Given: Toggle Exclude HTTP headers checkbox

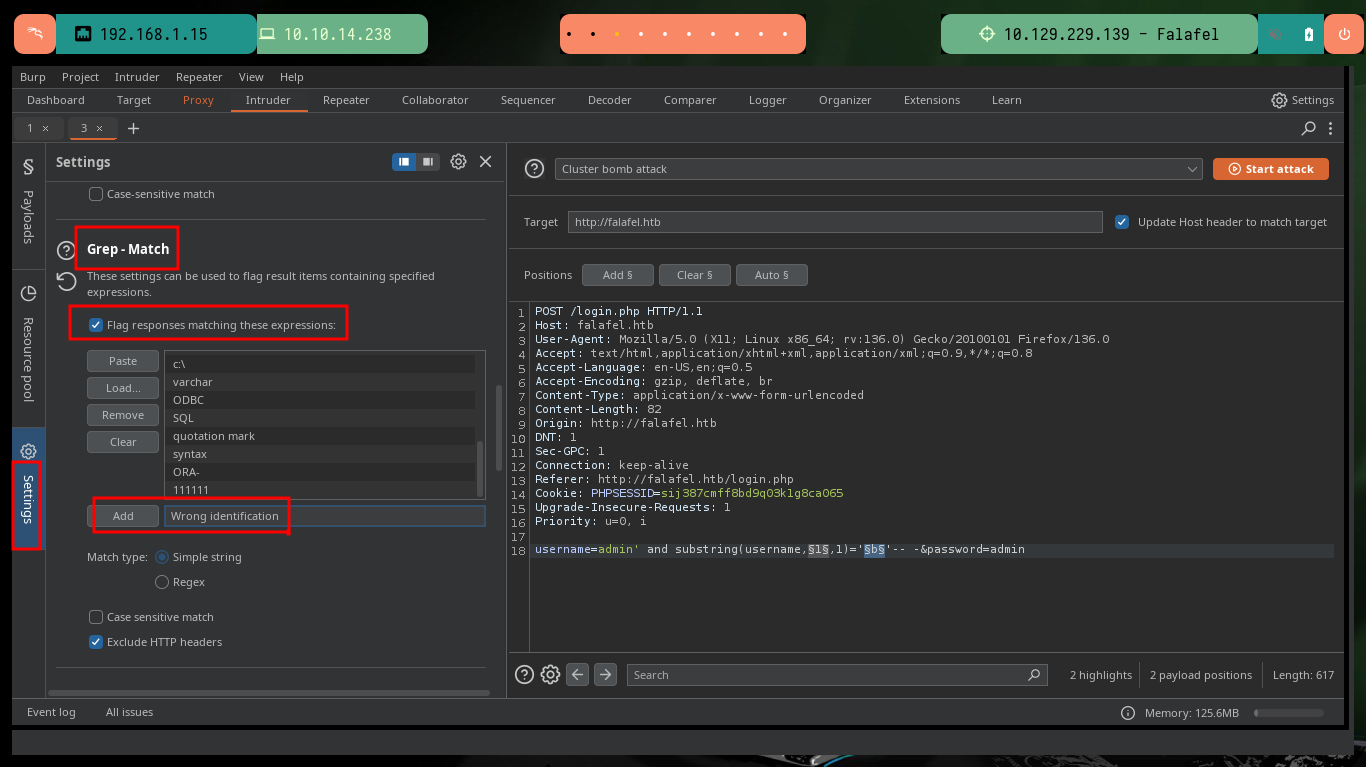Looking at the screenshot, I should pyautogui.click(x=96, y=642).
